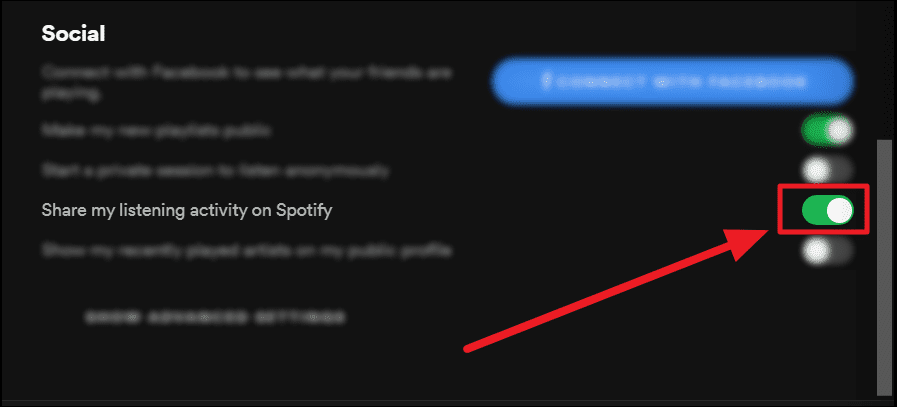Select the blurred label beside the first green toggle
This screenshot has height=407, width=897.
(156, 131)
